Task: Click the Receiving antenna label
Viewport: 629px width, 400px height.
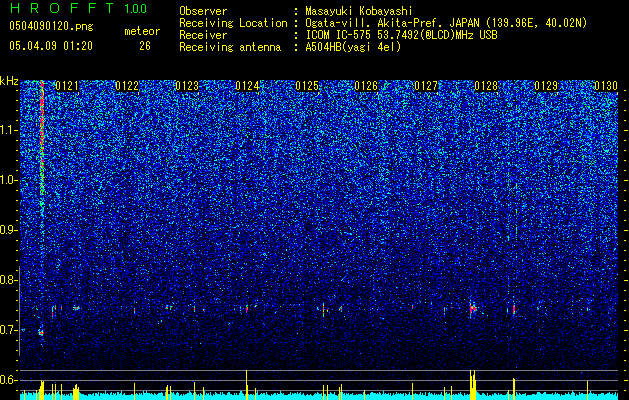Action: point(230,47)
